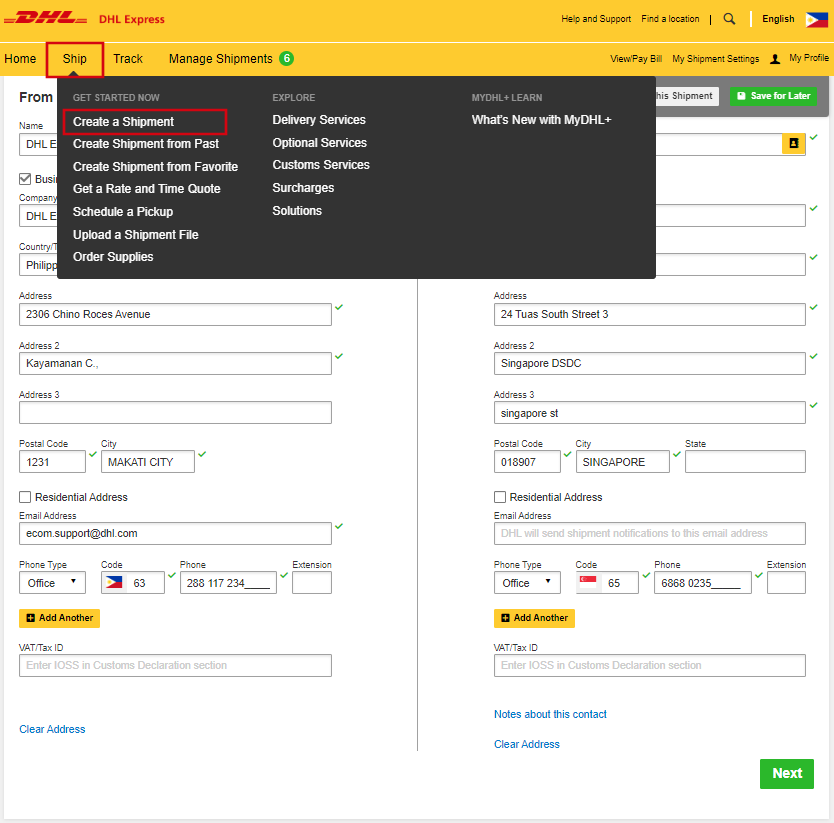Click receiver Add Another phone button
Image resolution: width=834 pixels, height=823 pixels.
[x=534, y=618]
